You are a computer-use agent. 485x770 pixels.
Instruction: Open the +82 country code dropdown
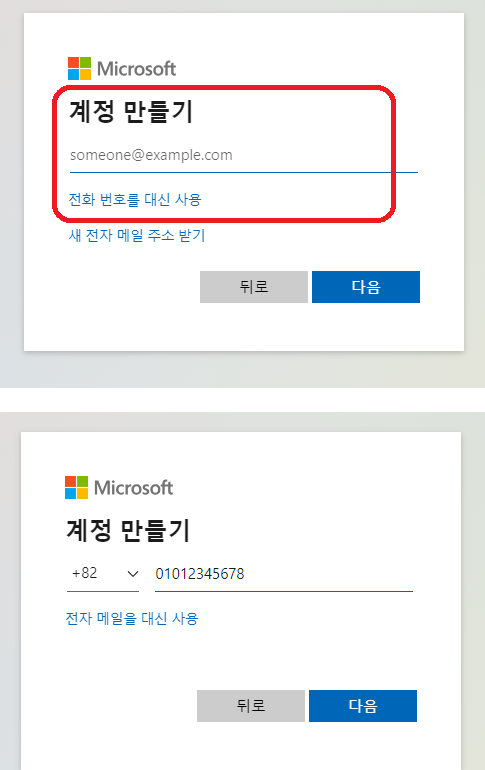(103, 574)
